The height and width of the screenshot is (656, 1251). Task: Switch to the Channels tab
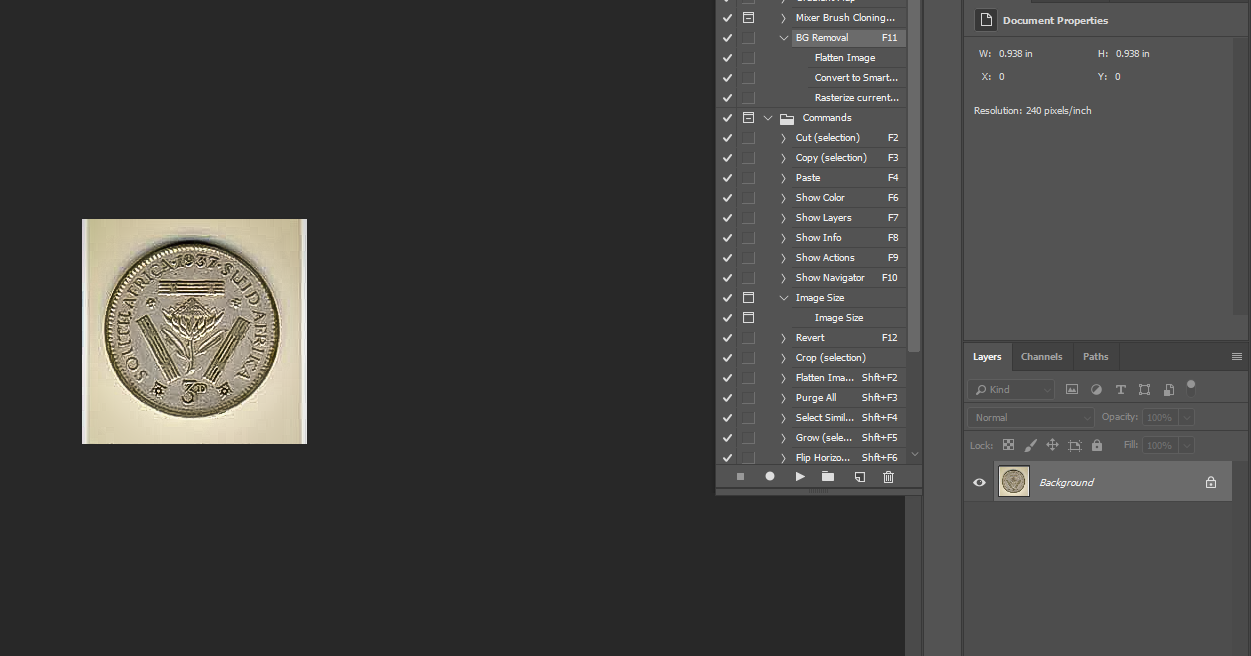(x=1041, y=357)
